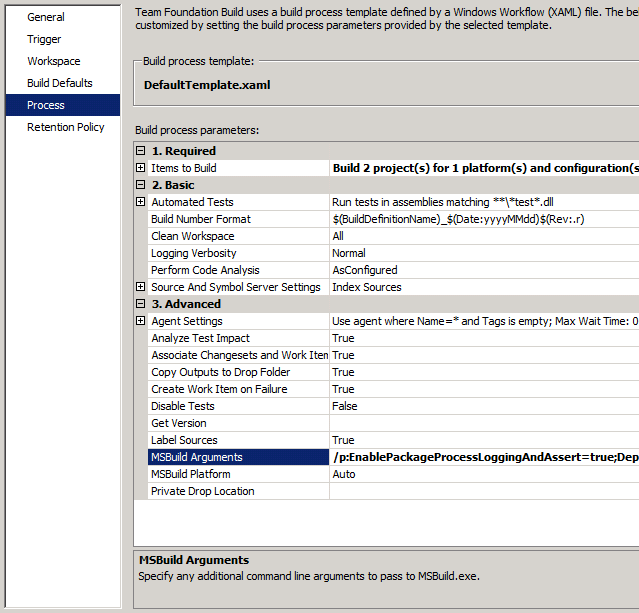The width and height of the screenshot is (639, 613).
Task: Collapse the 1. Required section
Action: coord(141,151)
